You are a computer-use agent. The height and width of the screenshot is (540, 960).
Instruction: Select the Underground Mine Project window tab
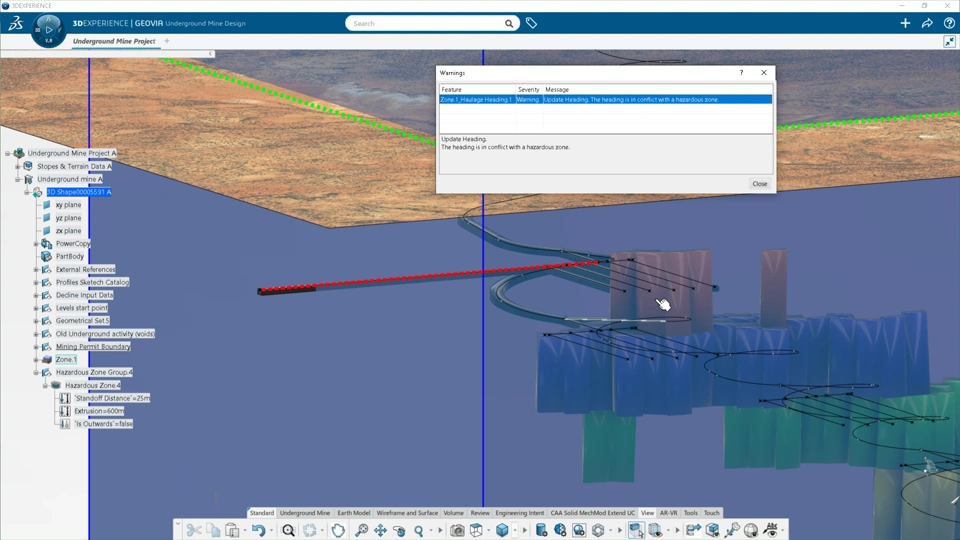[114, 41]
